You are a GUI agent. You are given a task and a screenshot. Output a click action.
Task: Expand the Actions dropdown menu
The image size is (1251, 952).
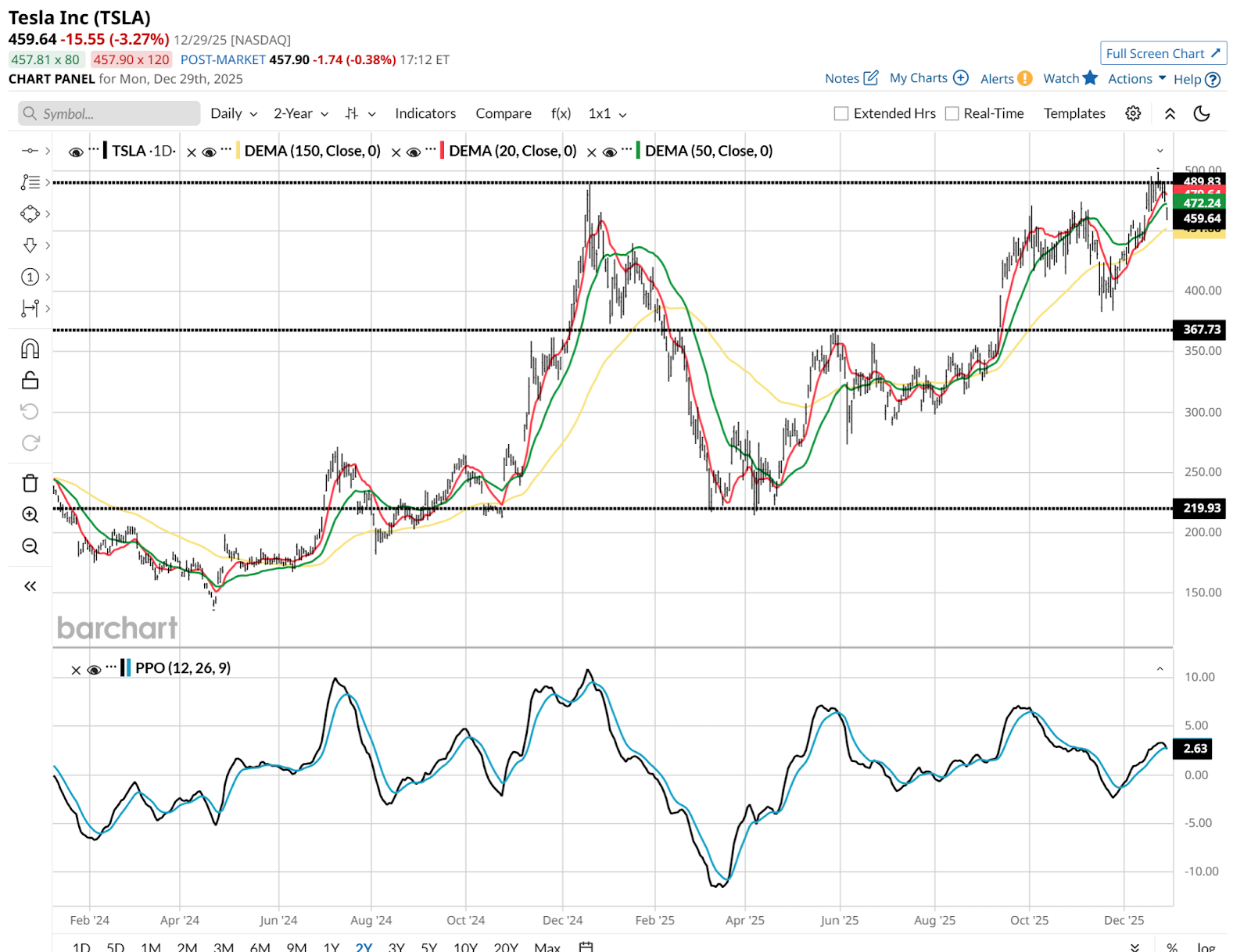(1136, 79)
